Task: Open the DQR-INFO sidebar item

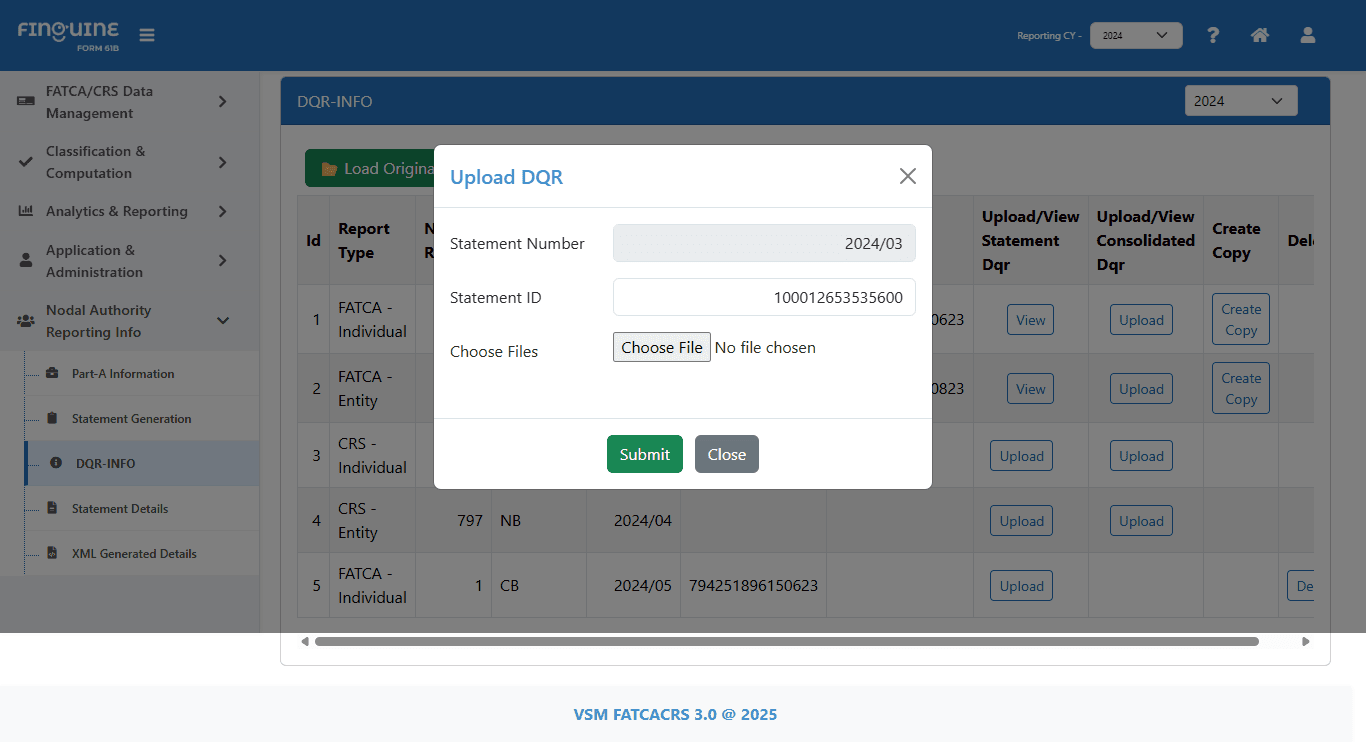Action: pyautogui.click(x=105, y=464)
